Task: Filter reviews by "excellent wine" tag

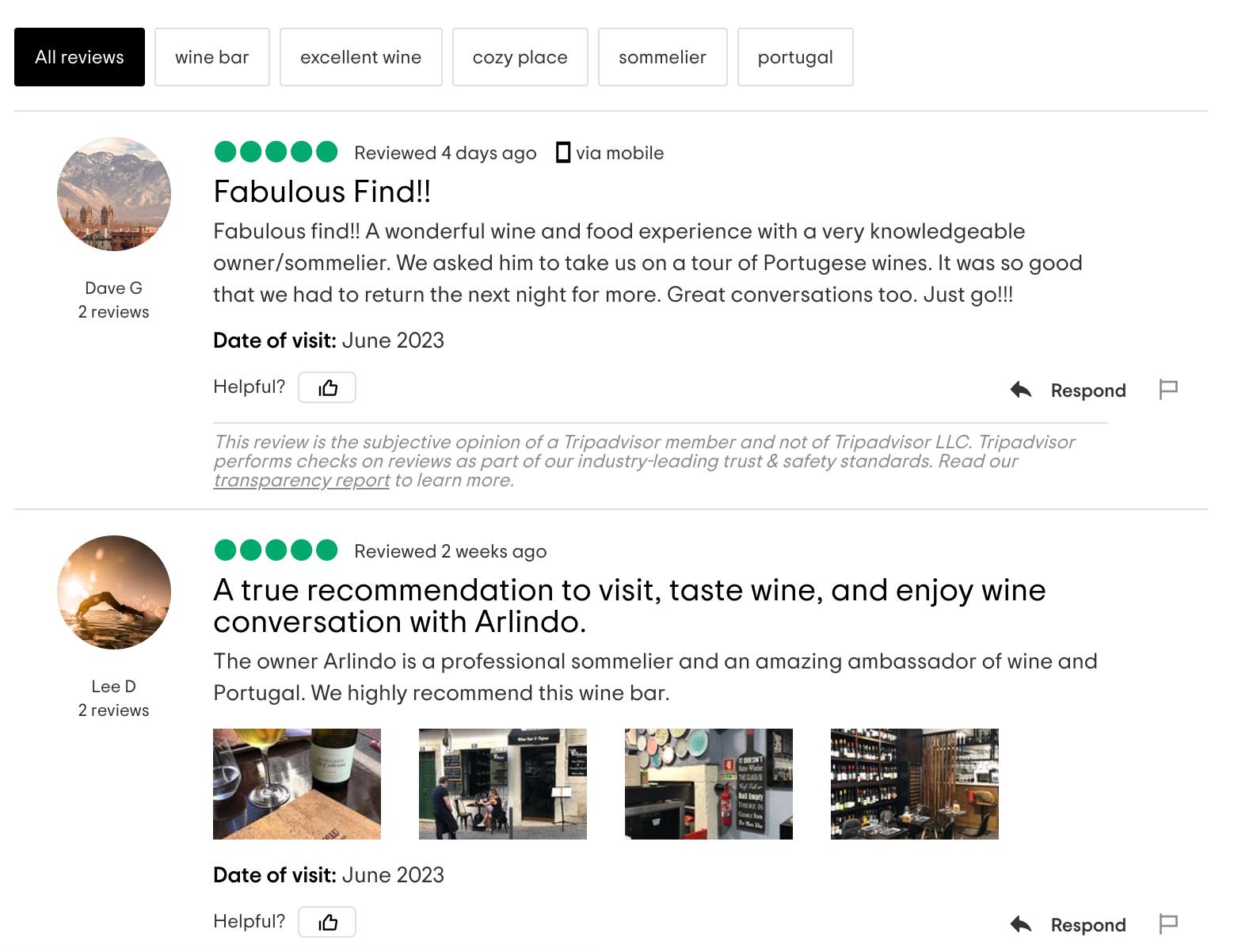Action: 360,57
